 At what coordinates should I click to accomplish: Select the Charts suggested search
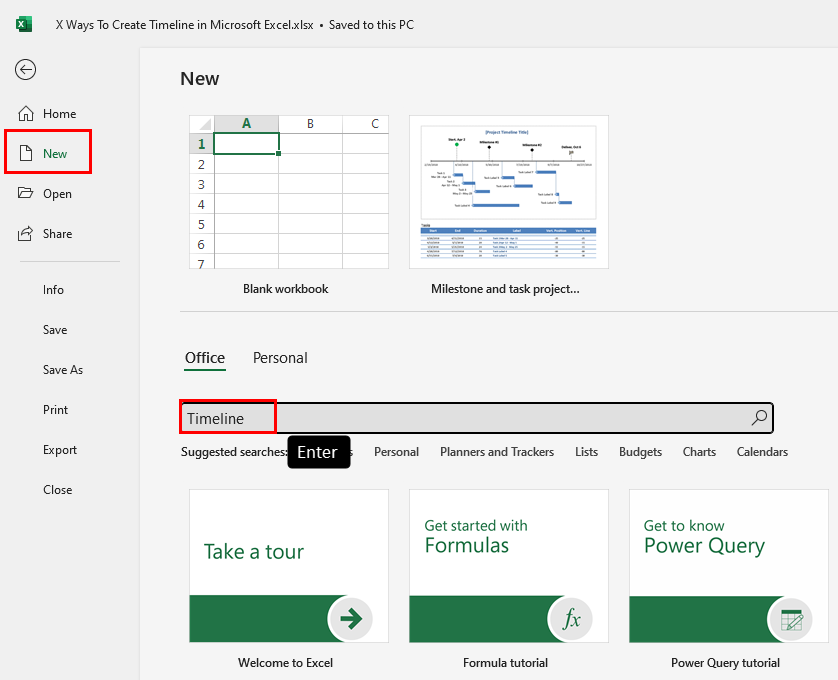pos(699,452)
